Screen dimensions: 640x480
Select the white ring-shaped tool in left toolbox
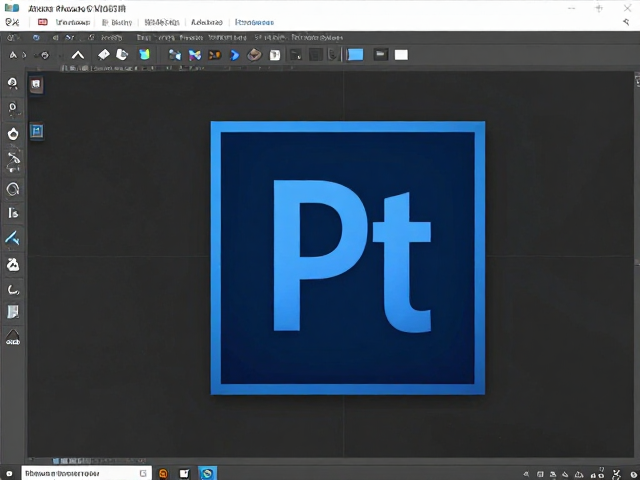tap(13, 133)
